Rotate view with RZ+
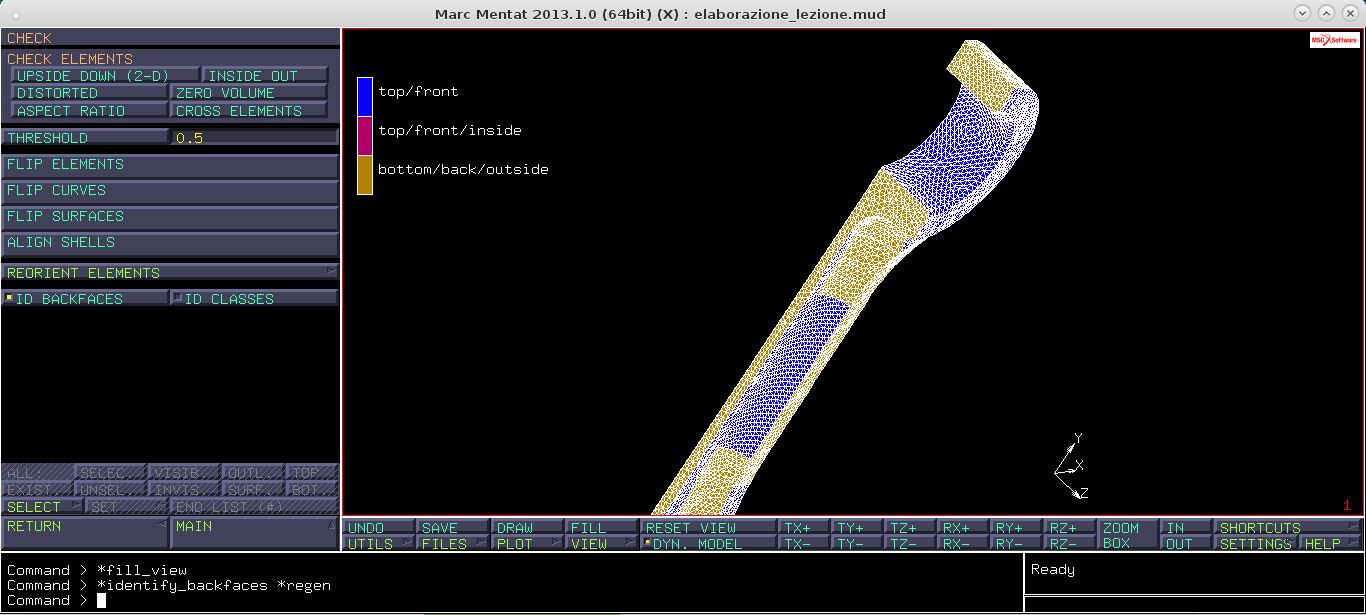This screenshot has width=1366, height=615. click(1070, 528)
